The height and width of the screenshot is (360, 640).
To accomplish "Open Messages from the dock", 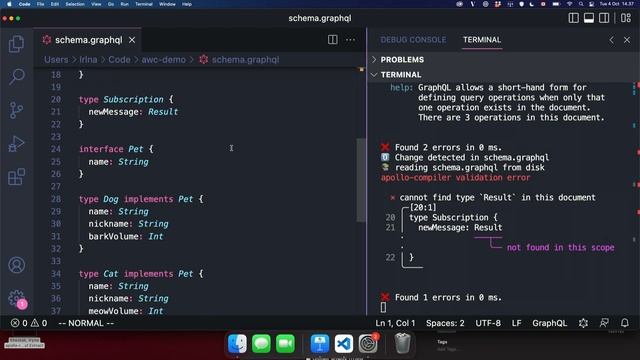I will (x=261, y=343).
